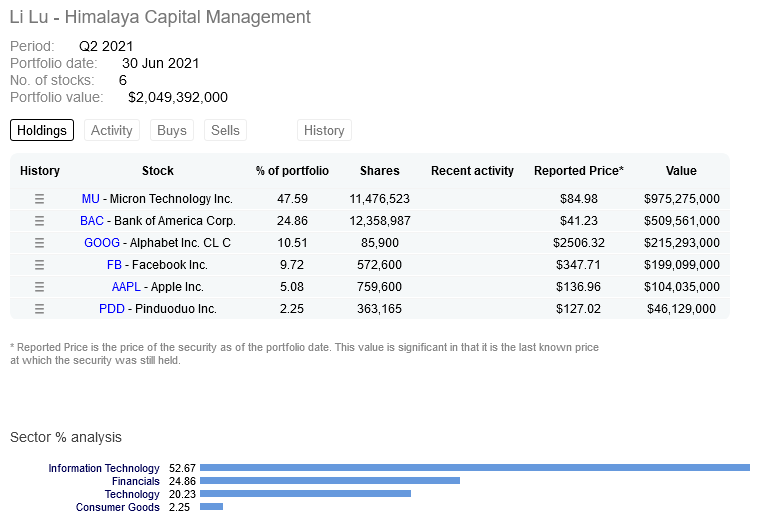Select Apple reported price $136.96
This screenshot has width=757, height=526.
[x=578, y=287]
